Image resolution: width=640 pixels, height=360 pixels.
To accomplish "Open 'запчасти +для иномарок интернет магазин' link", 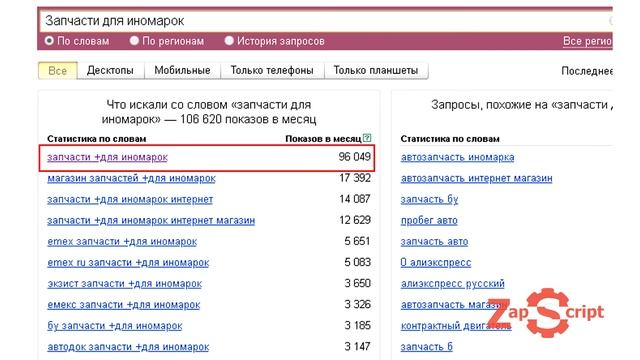I will pos(151,221).
